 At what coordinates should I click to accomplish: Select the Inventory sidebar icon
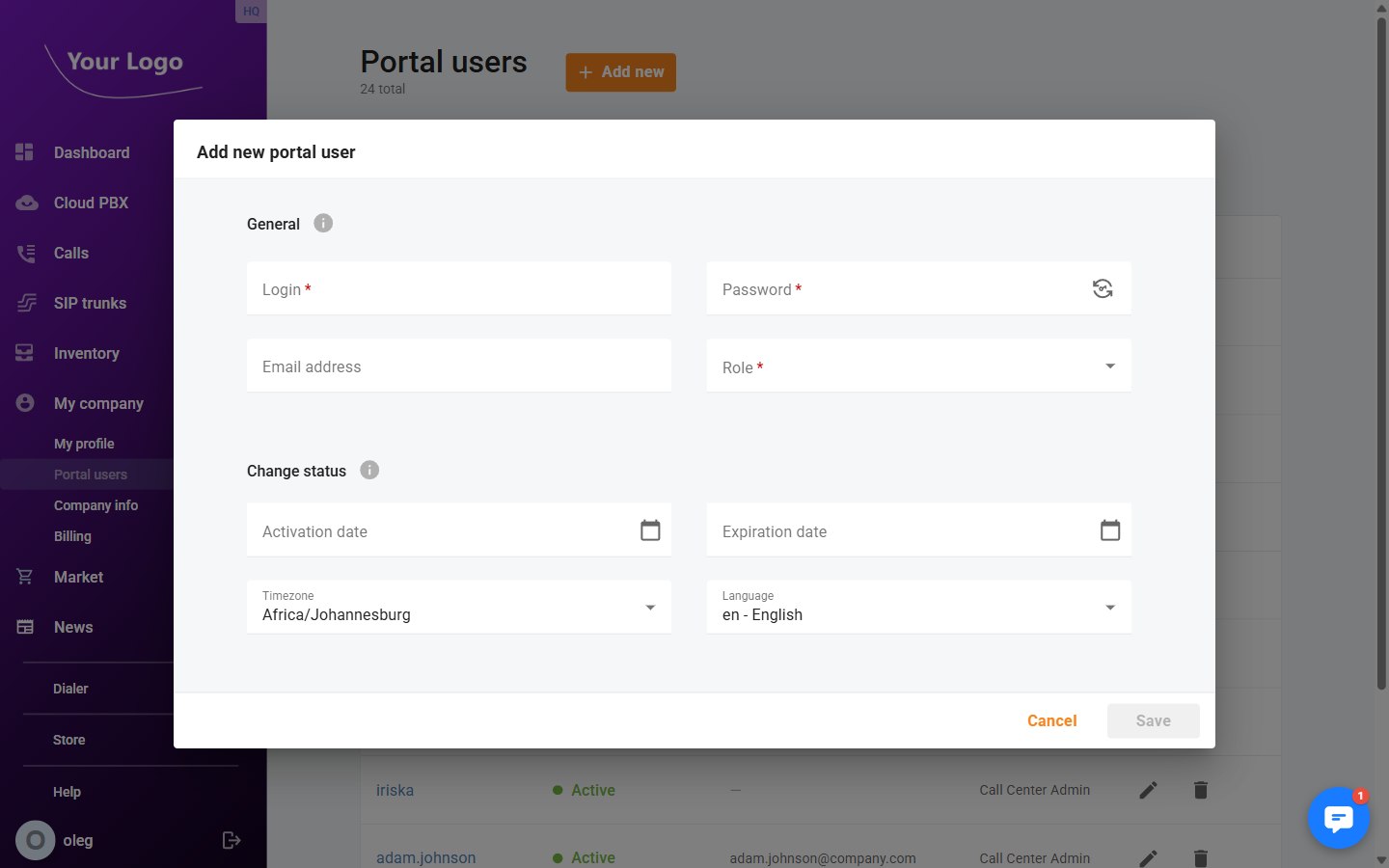tap(23, 352)
